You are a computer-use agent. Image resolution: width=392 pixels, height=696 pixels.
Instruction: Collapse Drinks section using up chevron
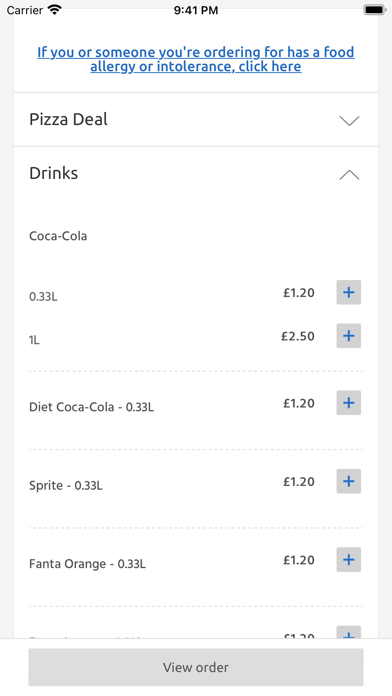[349, 175]
